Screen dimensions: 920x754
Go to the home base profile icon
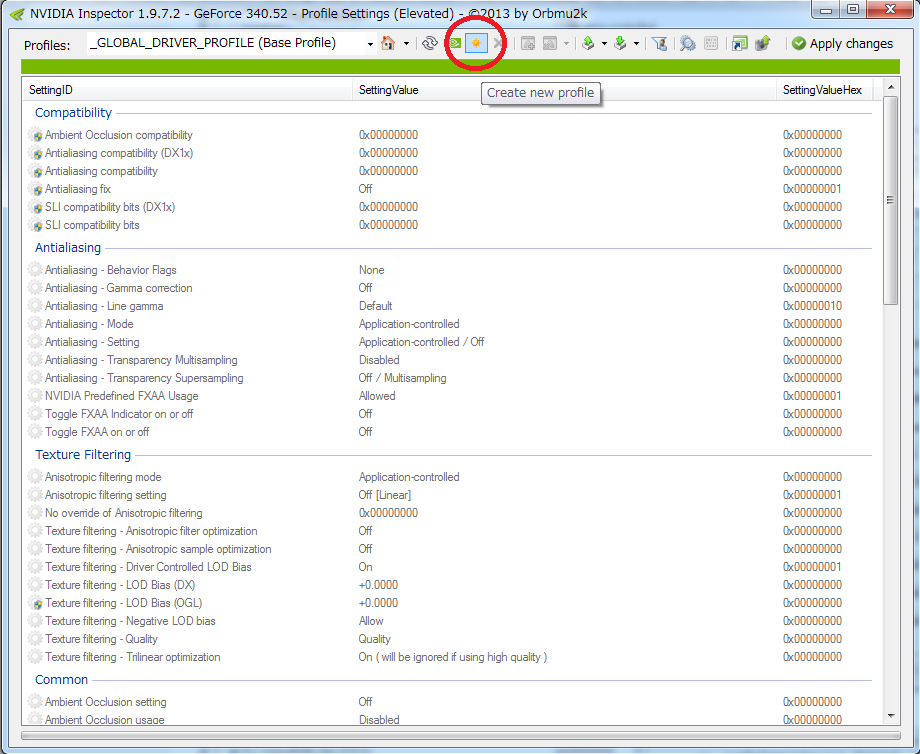pos(388,43)
